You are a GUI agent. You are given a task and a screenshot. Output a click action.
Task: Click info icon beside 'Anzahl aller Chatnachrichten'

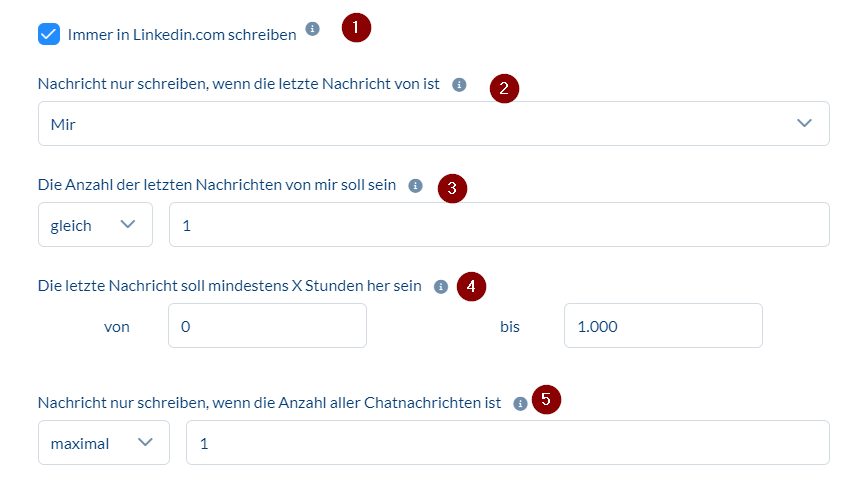(520, 404)
